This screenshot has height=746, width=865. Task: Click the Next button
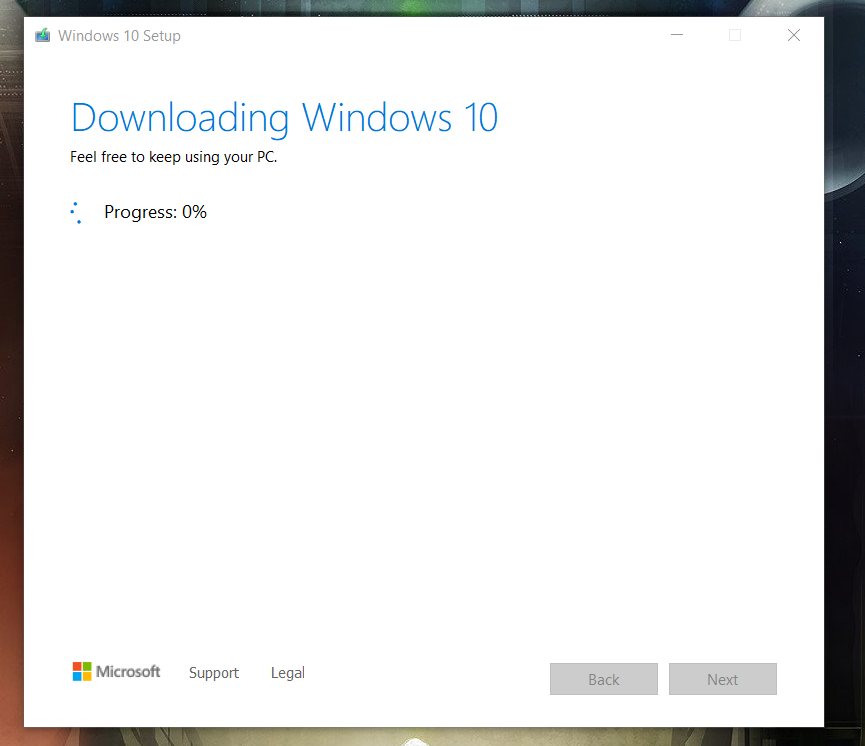point(723,679)
